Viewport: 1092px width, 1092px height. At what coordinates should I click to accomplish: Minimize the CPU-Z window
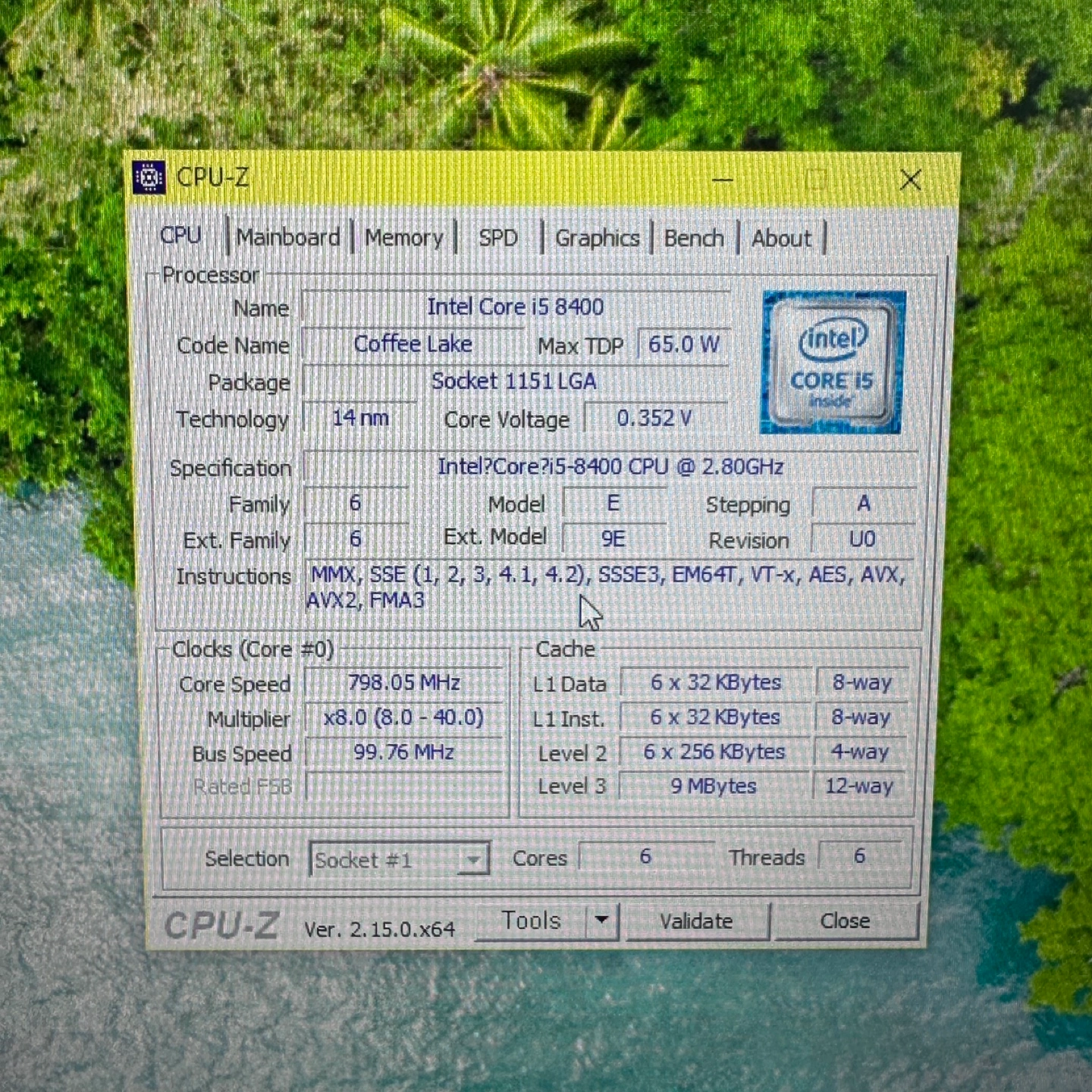(723, 180)
